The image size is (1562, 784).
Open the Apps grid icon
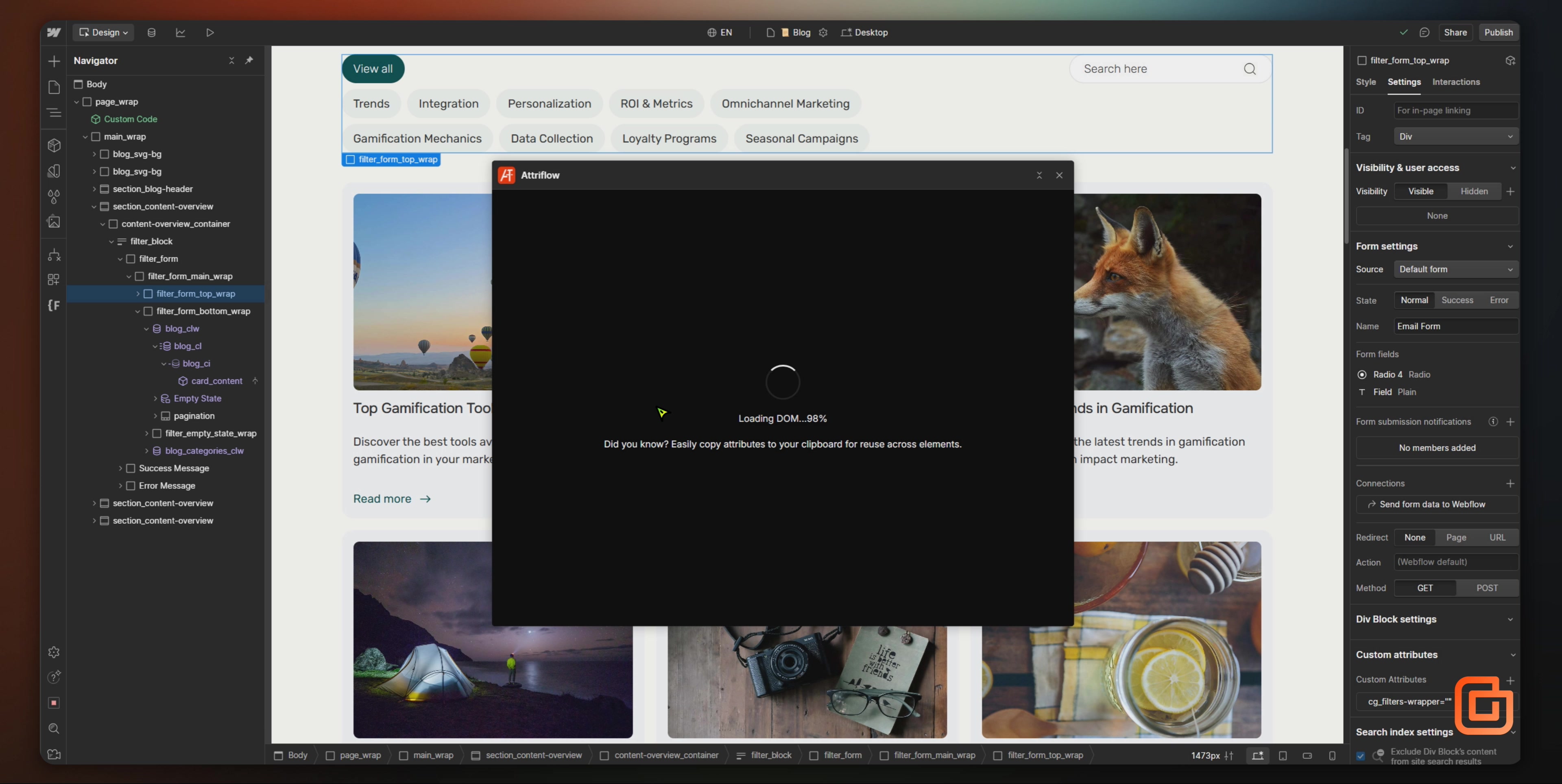point(54,279)
